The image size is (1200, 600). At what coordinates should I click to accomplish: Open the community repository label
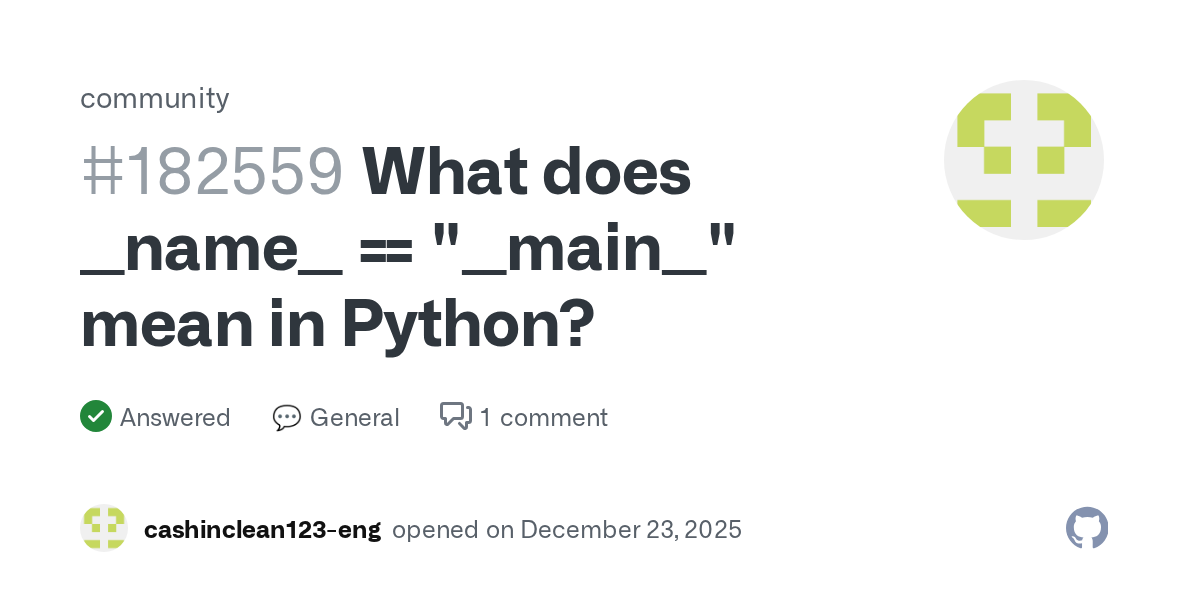tap(154, 98)
